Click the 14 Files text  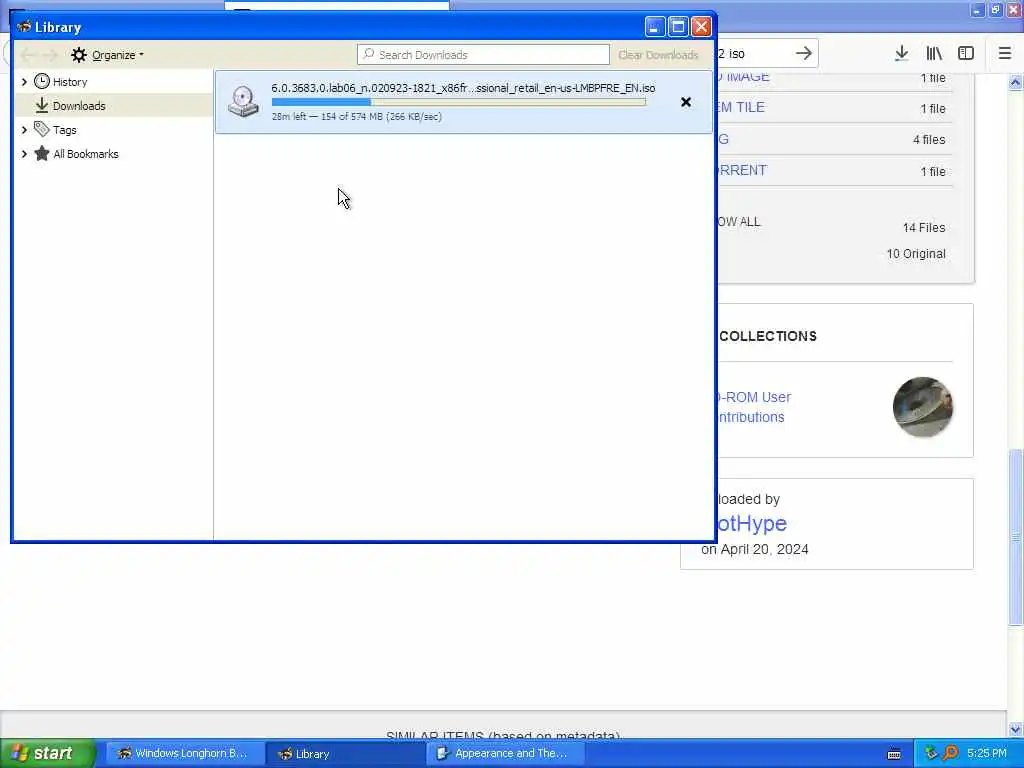924,227
